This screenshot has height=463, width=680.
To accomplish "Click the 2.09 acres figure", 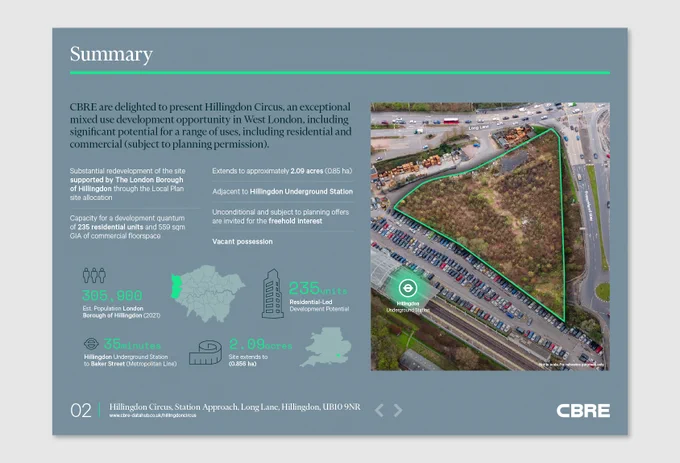I will click(x=261, y=345).
